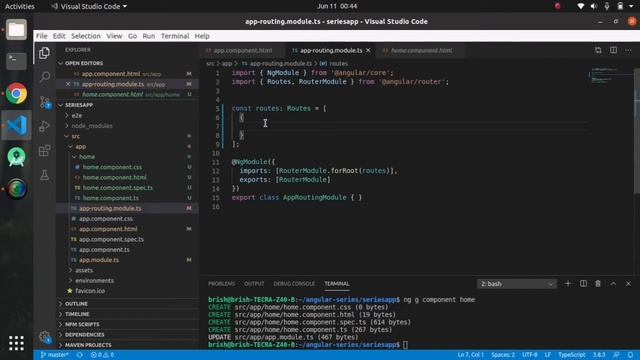Synchronize changes in status bar
The image size is (640, 360).
point(80,355)
